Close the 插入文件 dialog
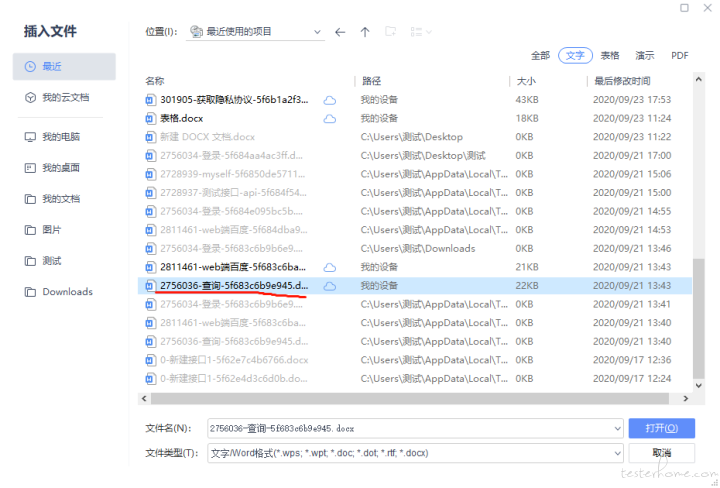This screenshot has width=720, height=488. [708, 8]
